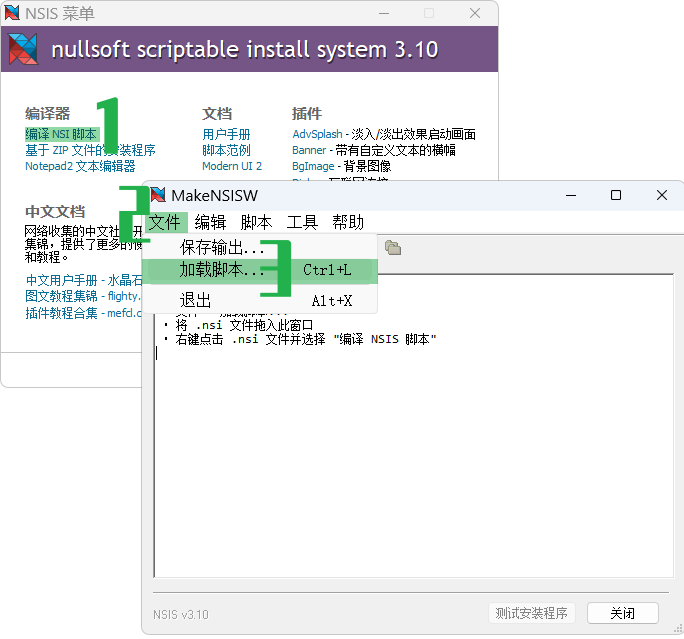Click the NSIS 菜单 title bar app icon
This screenshot has width=684, height=639.
click(12, 13)
